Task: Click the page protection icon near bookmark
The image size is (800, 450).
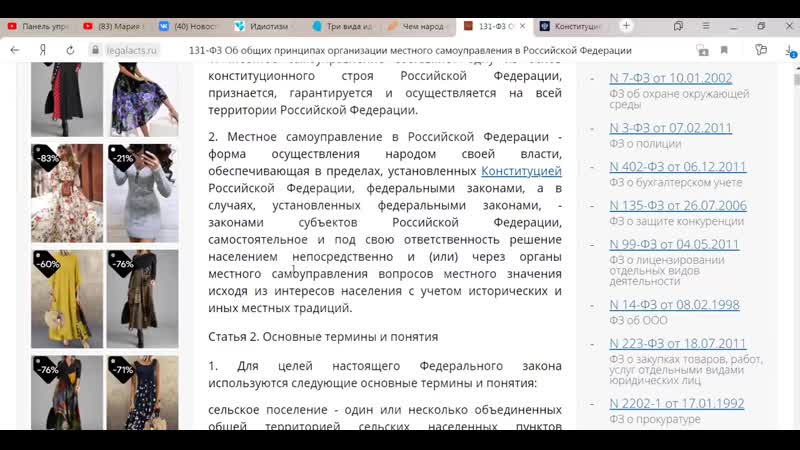Action: 703,50
